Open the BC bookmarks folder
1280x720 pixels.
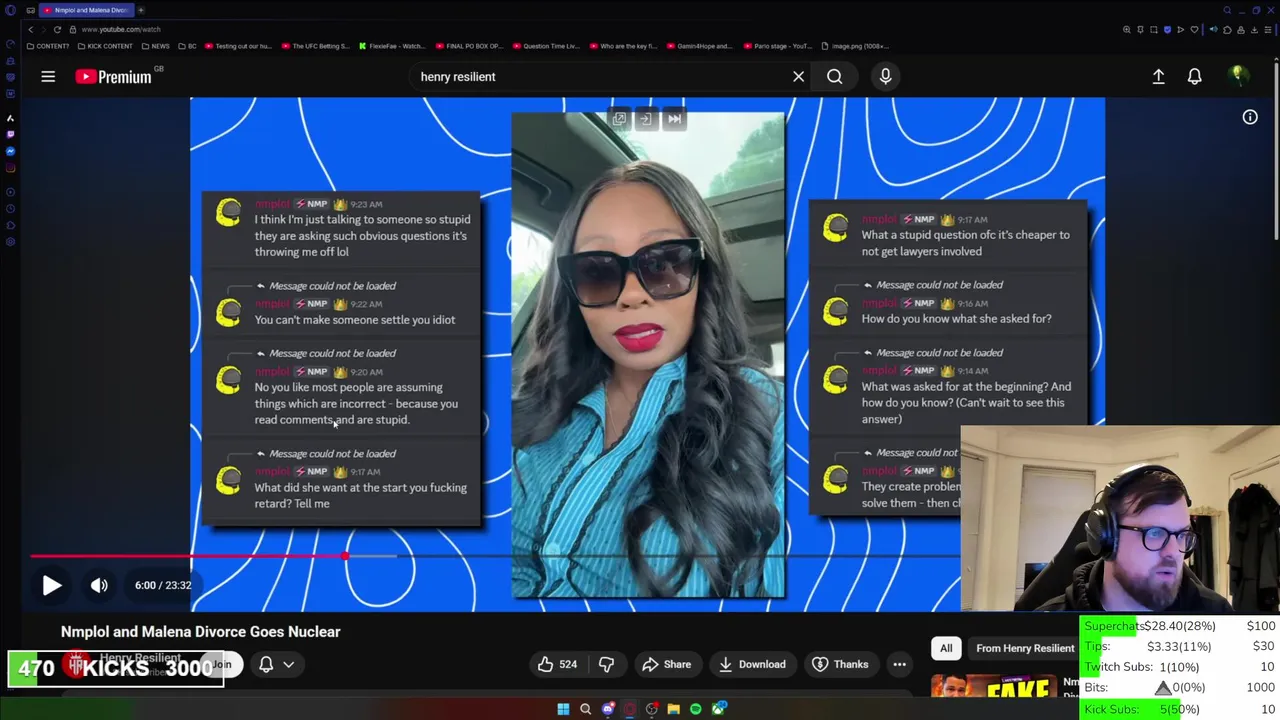coord(187,46)
